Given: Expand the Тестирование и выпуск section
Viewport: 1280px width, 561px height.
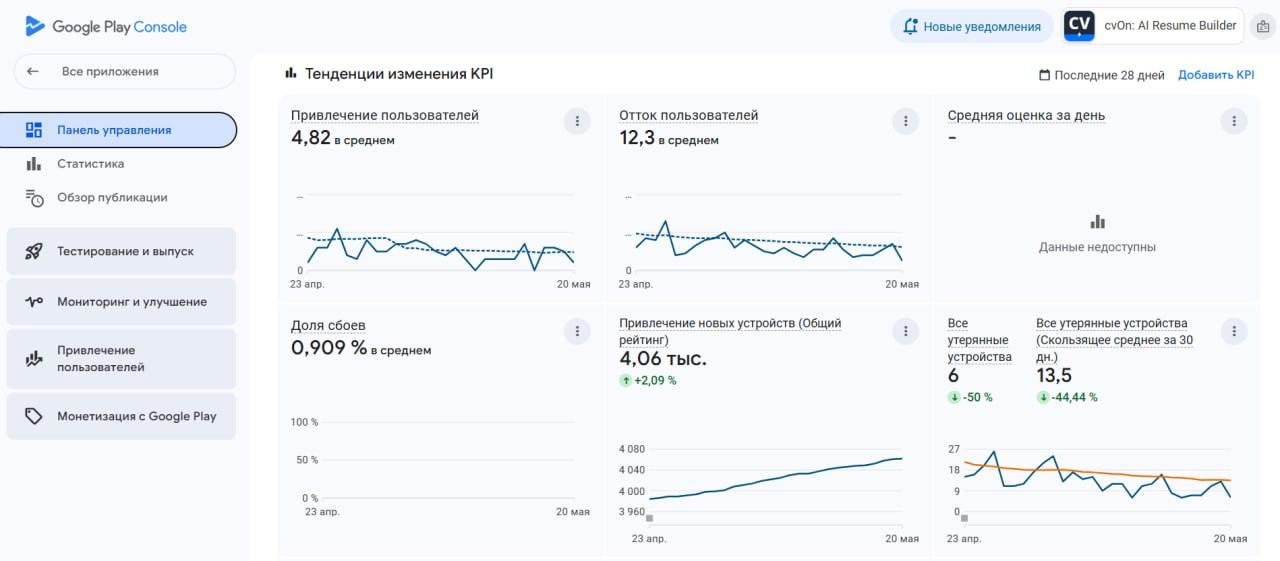Looking at the screenshot, I should click(121, 252).
